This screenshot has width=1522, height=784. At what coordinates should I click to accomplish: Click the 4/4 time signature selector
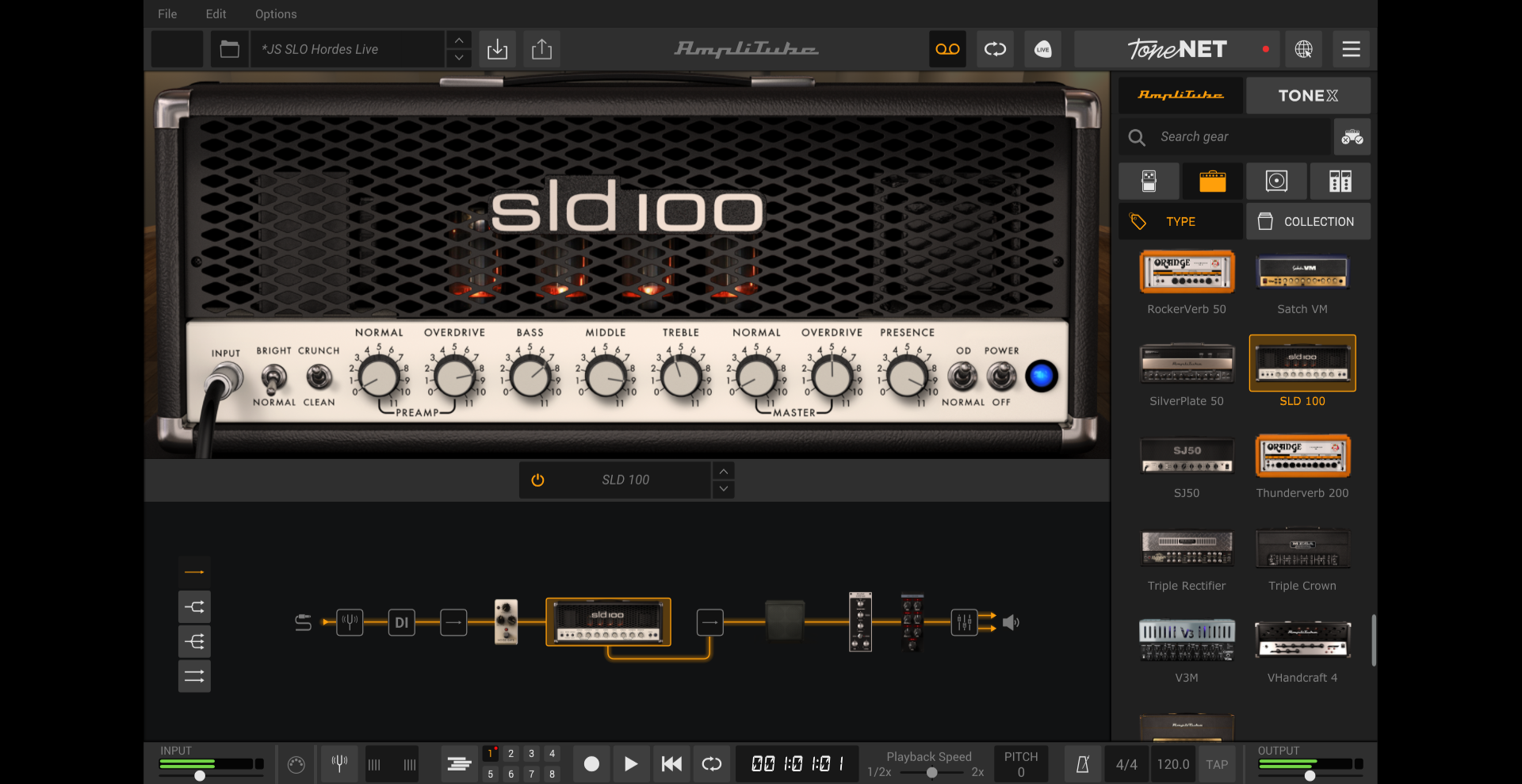[x=1126, y=764]
